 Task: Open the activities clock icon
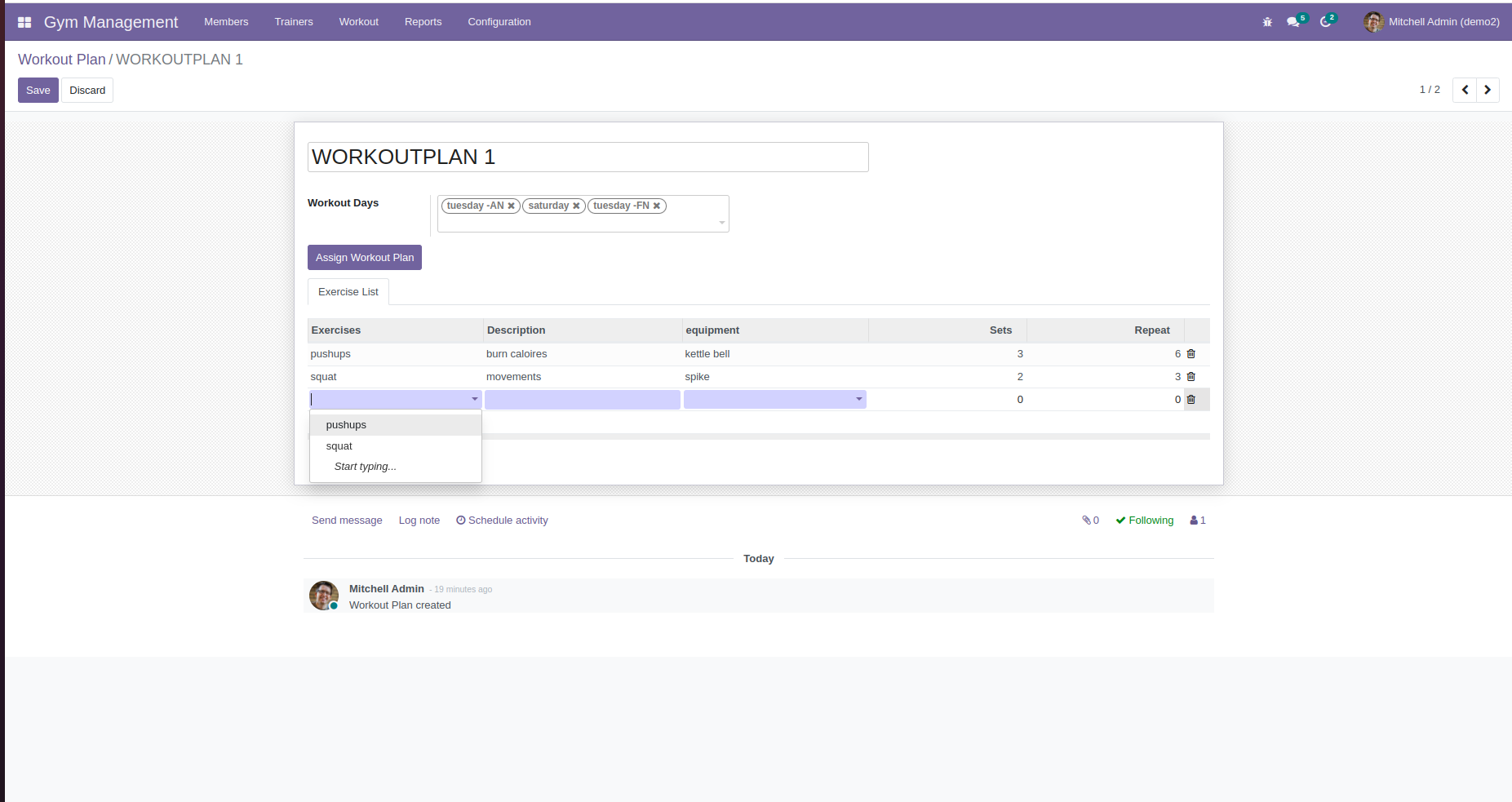click(x=1327, y=22)
